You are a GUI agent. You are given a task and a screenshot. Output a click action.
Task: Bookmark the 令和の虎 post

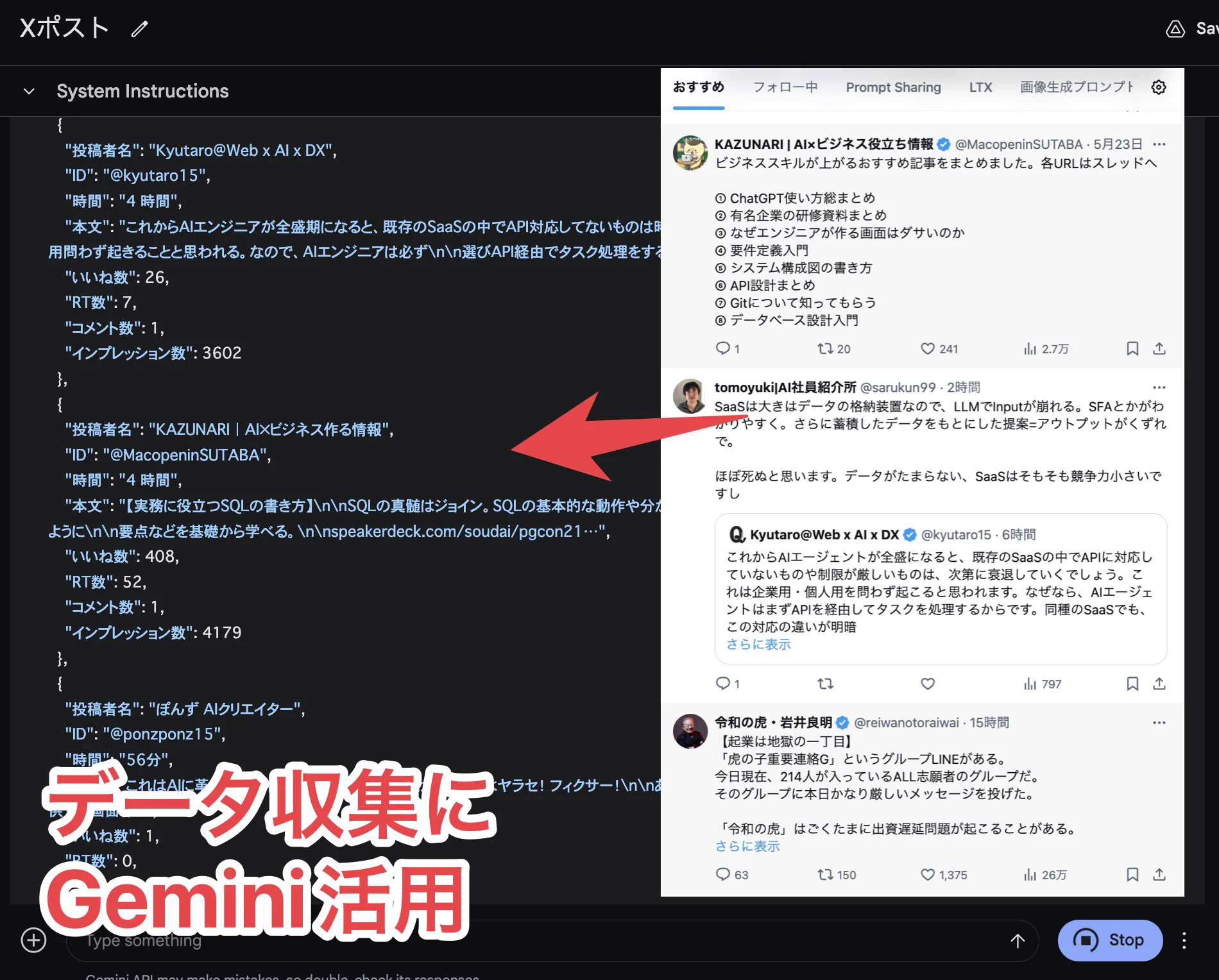tap(1132, 874)
